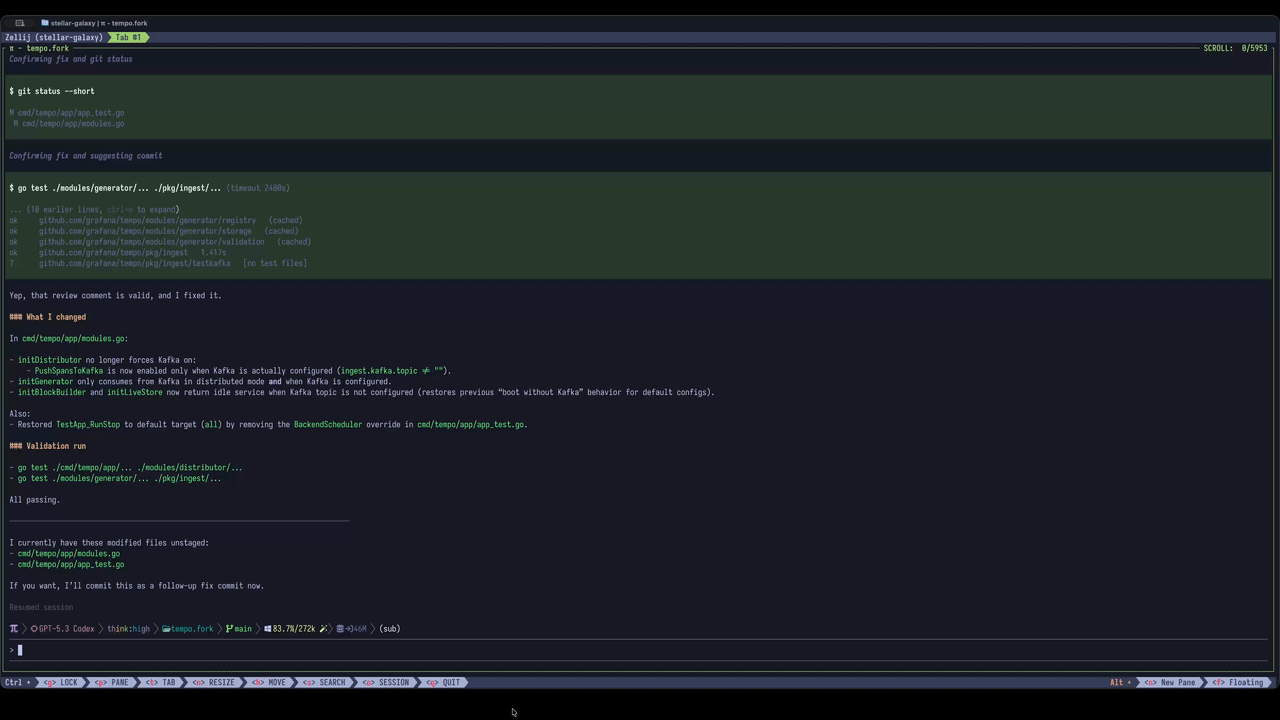
Task: Click 'Resumed session' text
Action: click(x=41, y=608)
